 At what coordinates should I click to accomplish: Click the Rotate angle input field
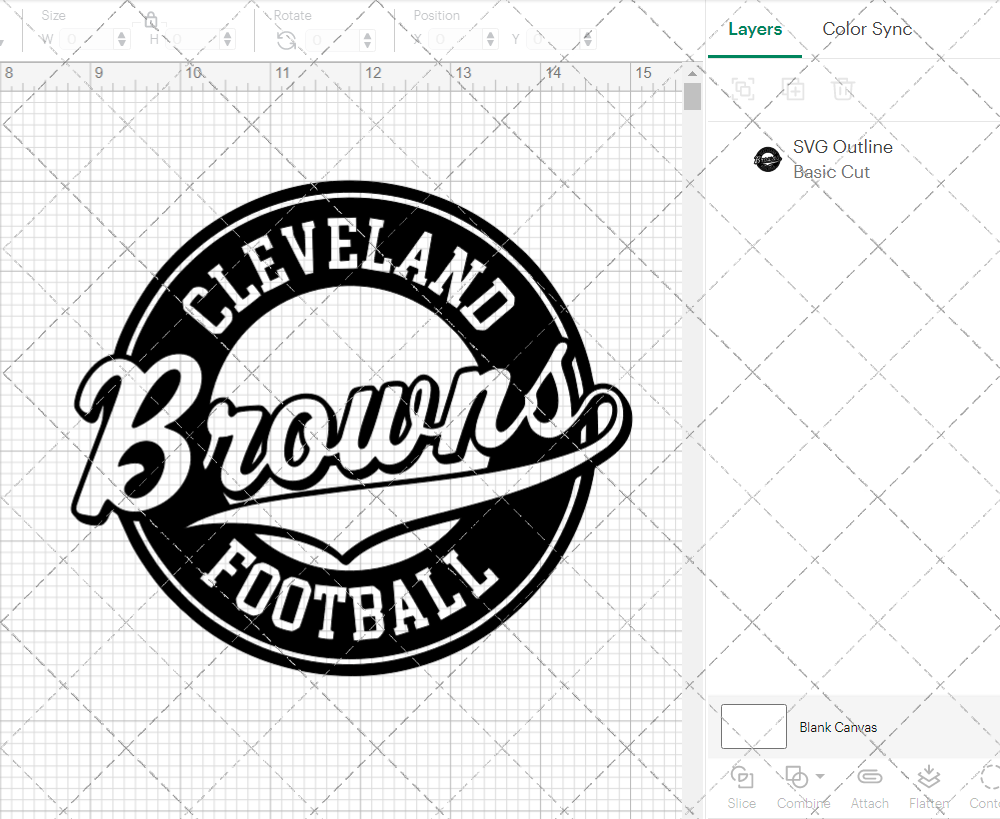333,40
